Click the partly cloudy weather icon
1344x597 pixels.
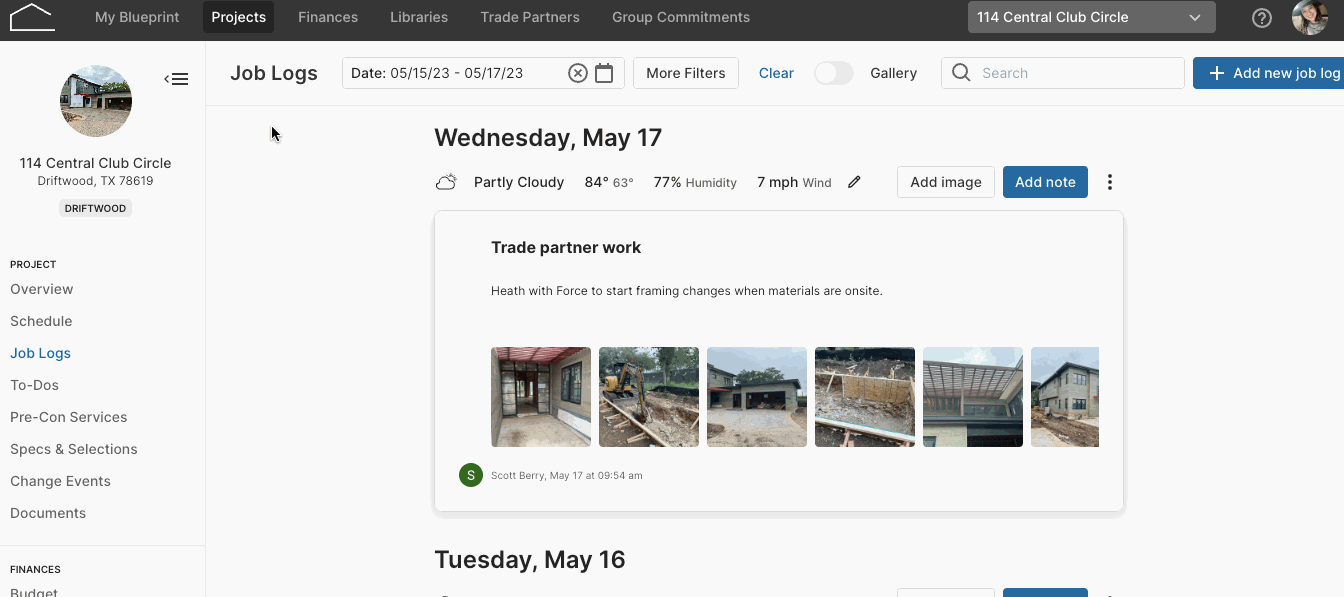point(447,182)
